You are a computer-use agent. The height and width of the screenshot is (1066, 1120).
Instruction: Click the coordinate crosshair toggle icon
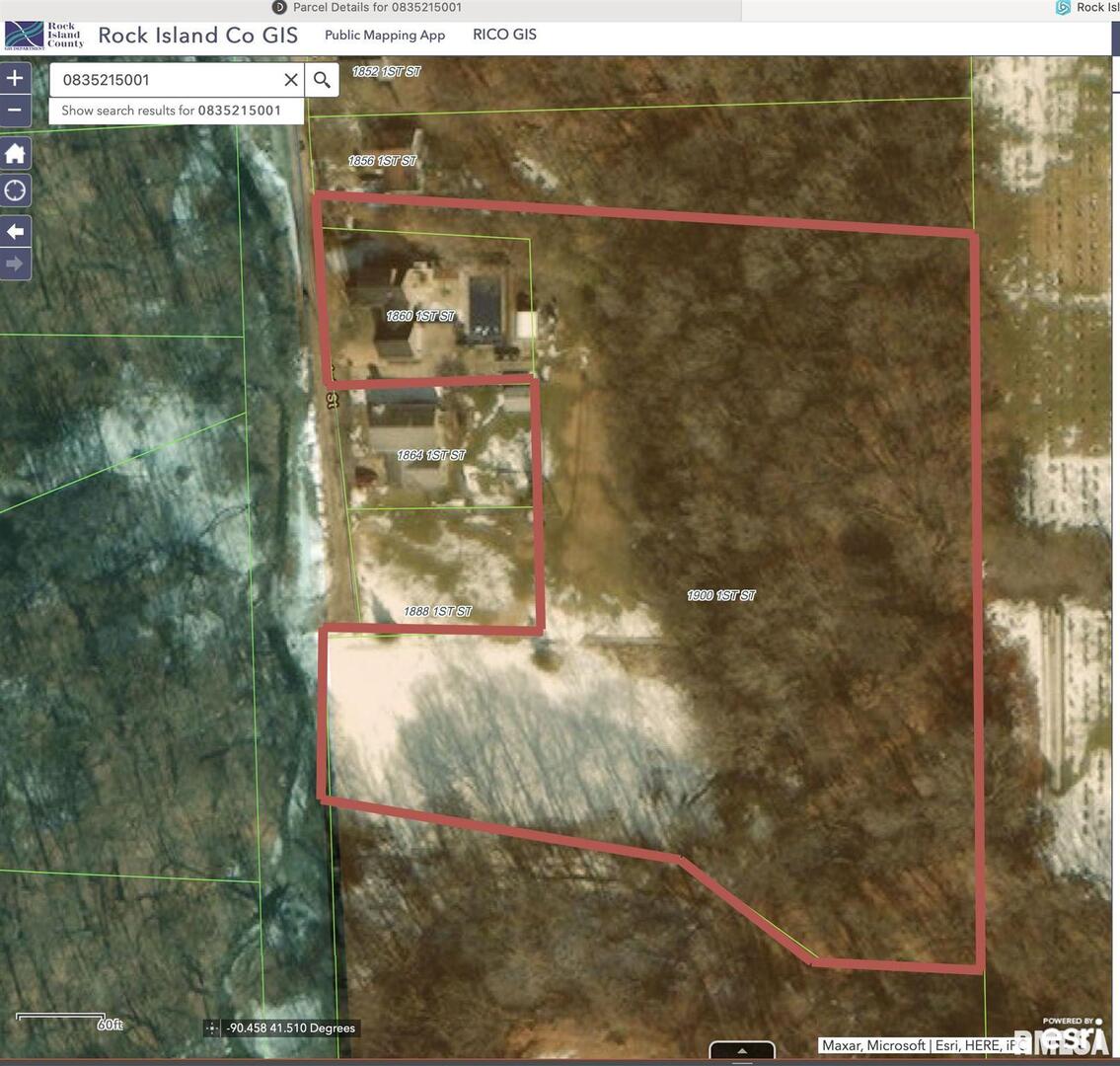(x=211, y=1028)
